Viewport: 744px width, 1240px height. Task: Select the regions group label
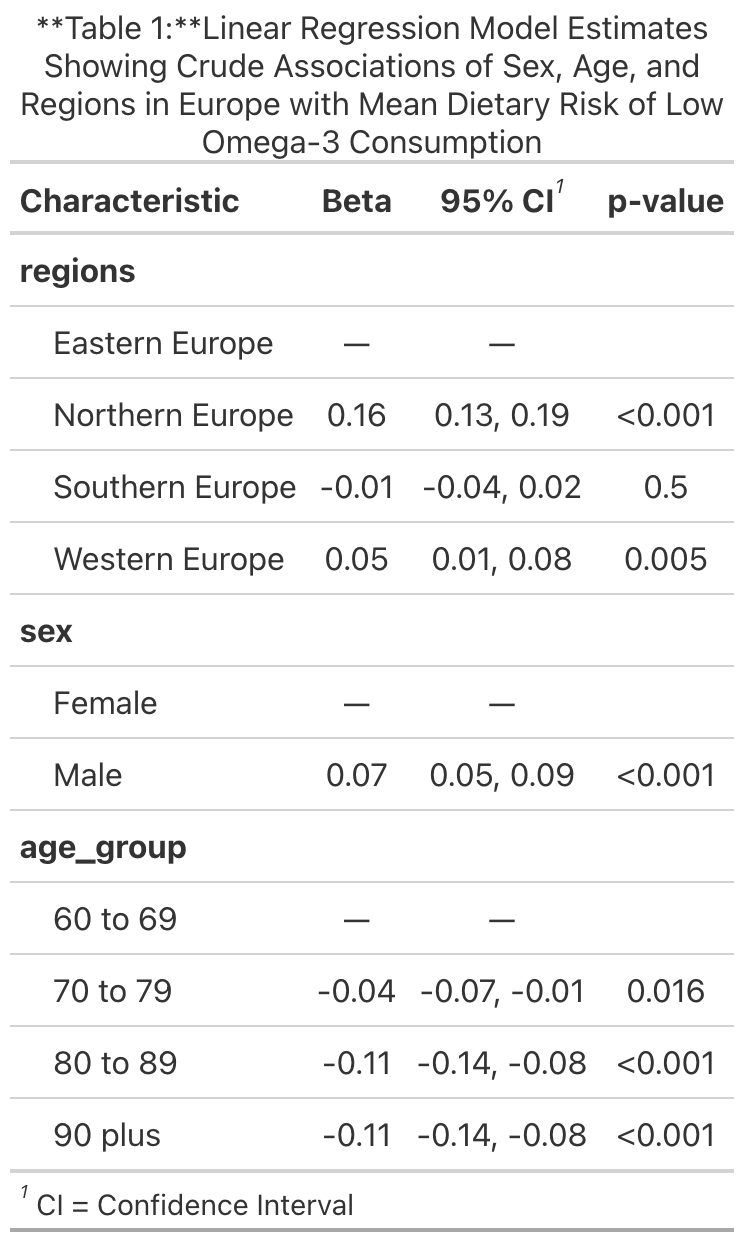click(78, 271)
